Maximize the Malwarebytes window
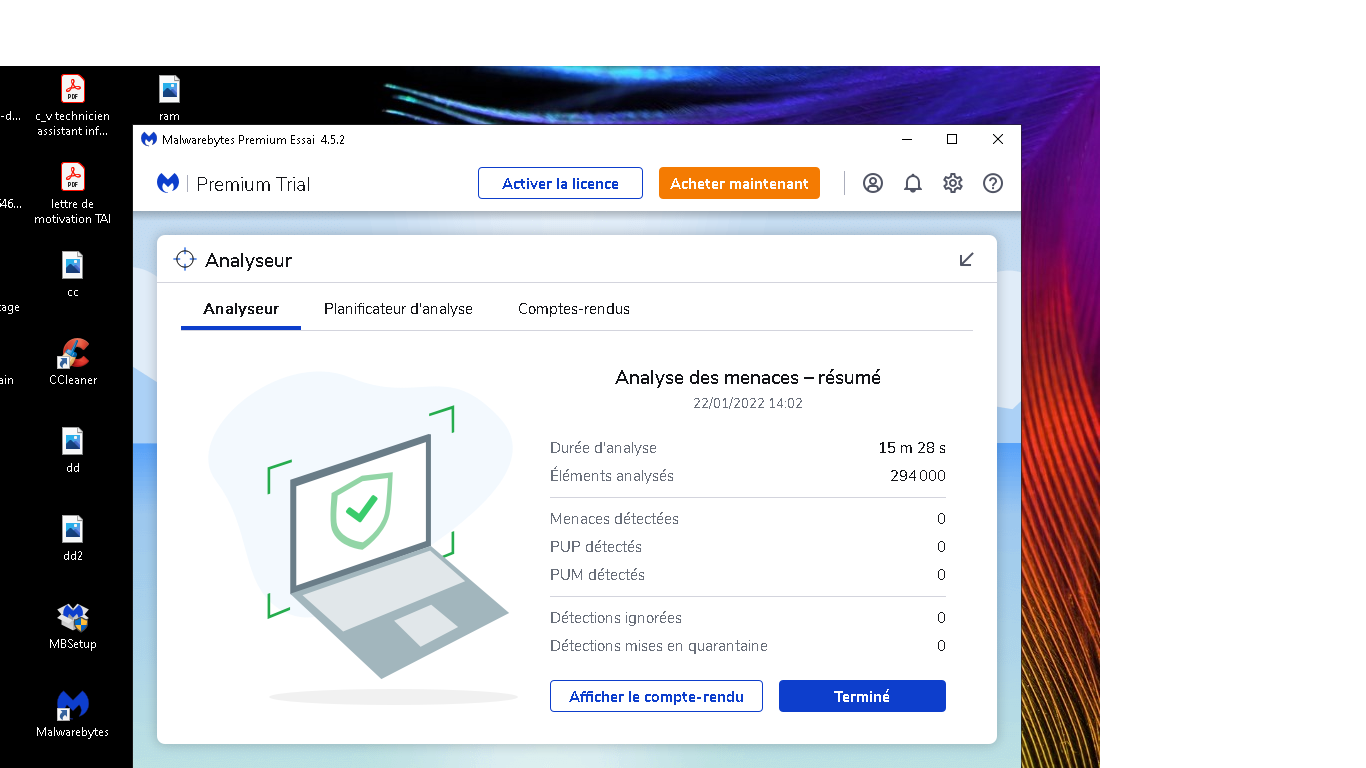 (952, 139)
